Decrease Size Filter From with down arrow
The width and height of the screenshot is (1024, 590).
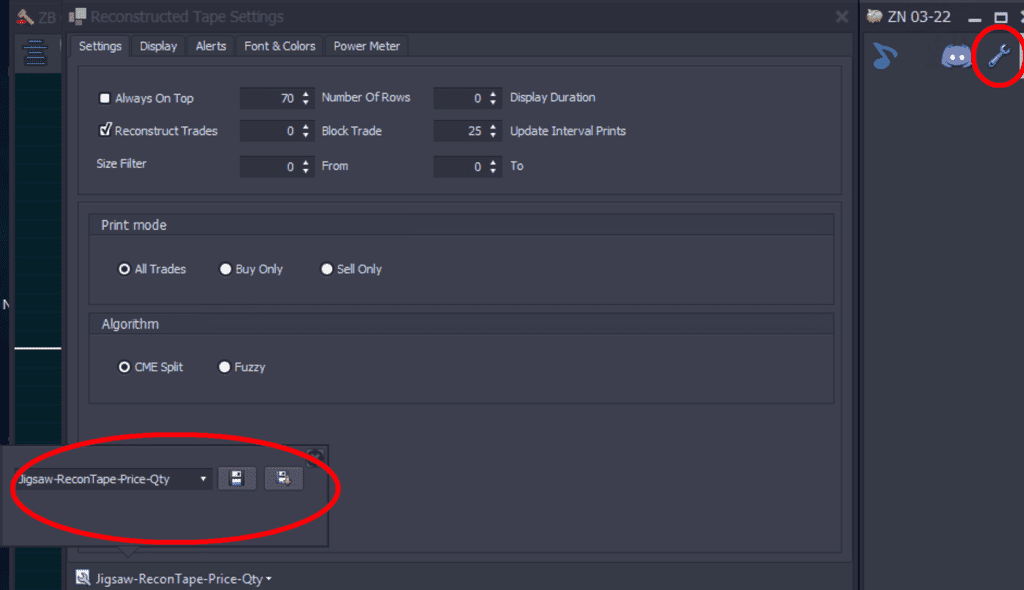[x=306, y=171]
